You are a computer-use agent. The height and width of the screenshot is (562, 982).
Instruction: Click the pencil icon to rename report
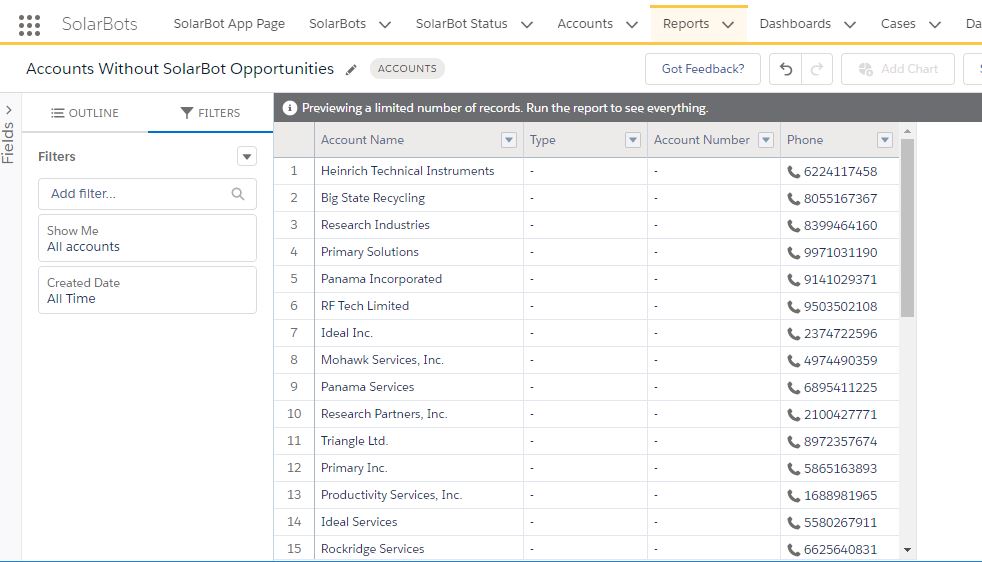tap(351, 70)
